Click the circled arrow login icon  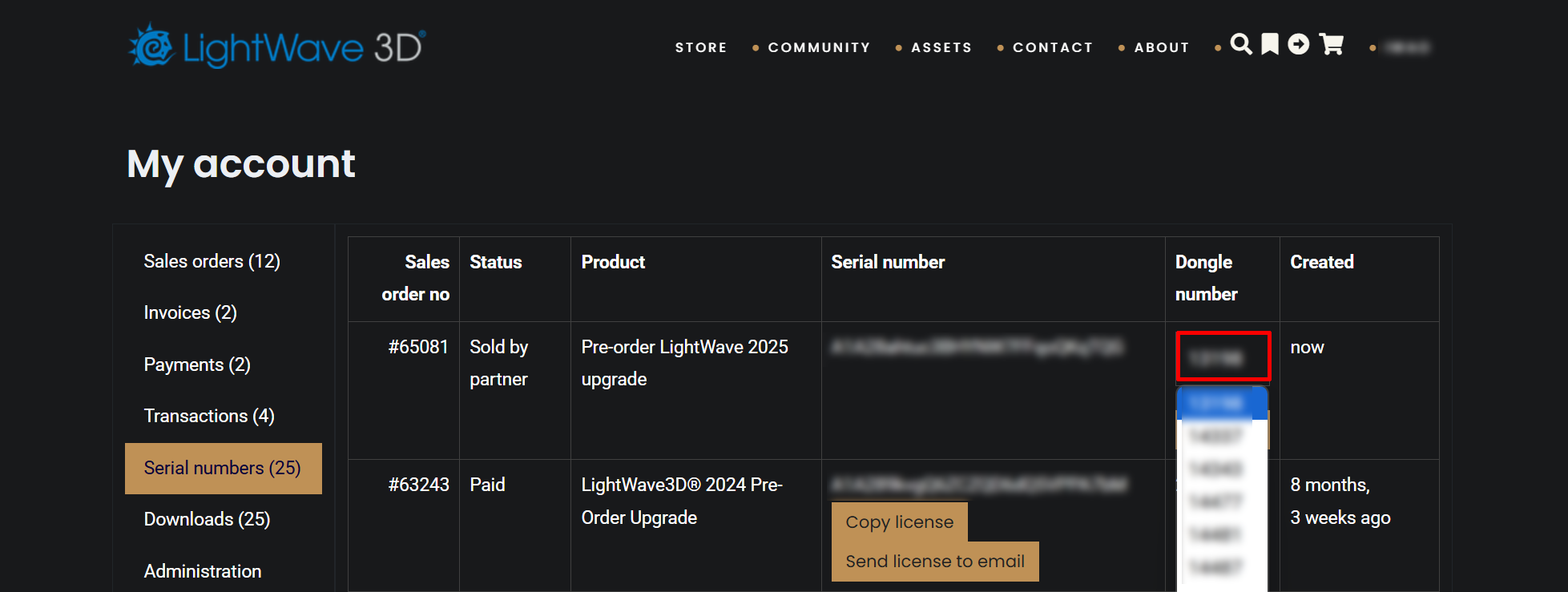pyautogui.click(x=1299, y=44)
